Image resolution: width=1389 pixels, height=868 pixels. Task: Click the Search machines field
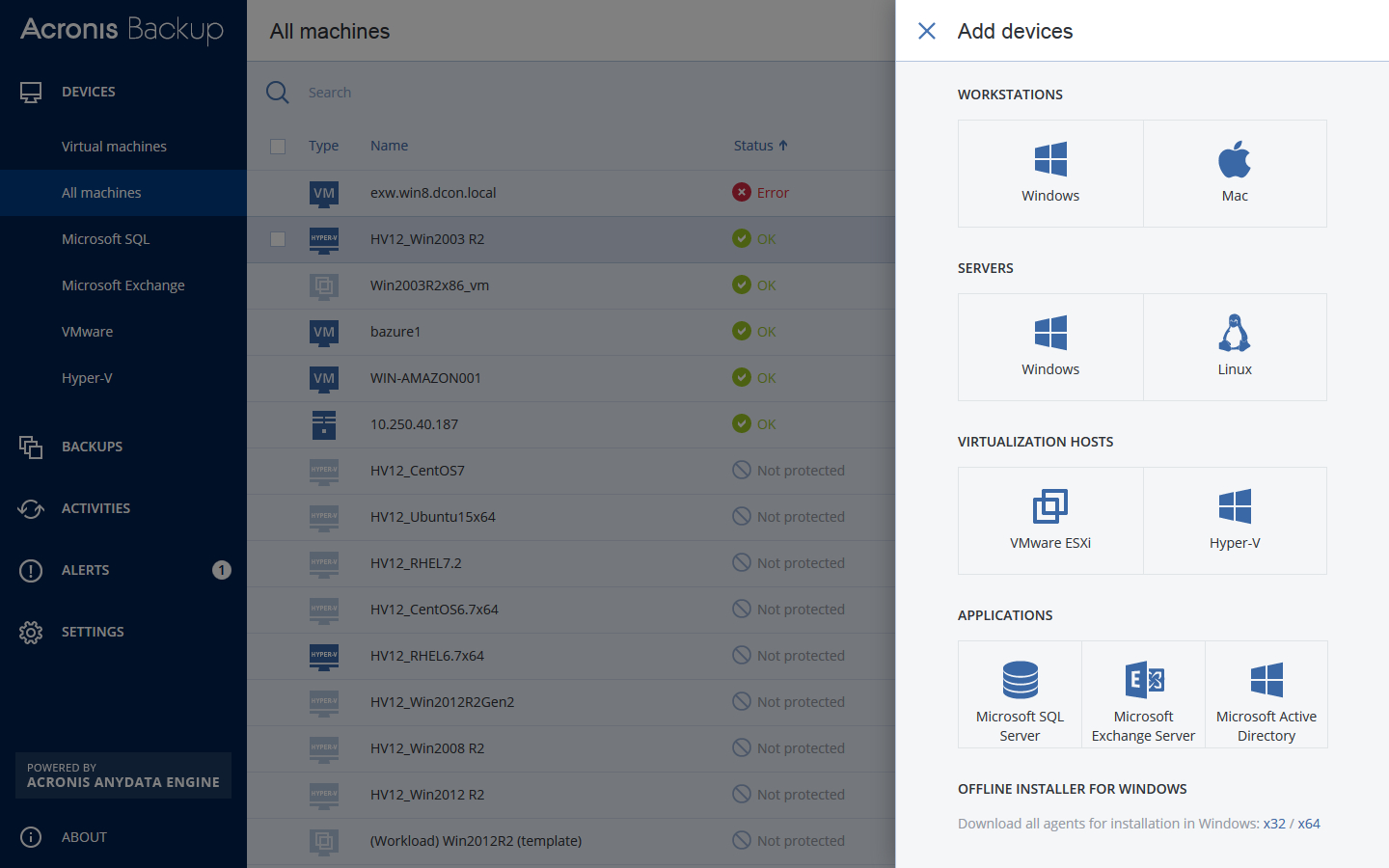point(482,93)
